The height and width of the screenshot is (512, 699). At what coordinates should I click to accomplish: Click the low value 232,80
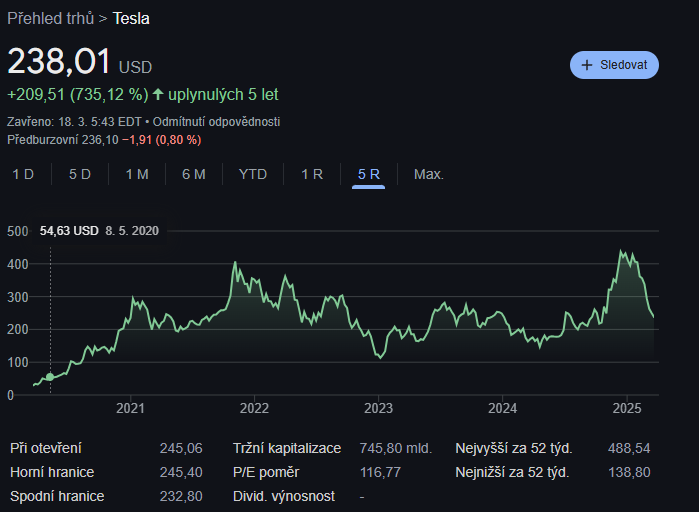pyautogui.click(x=181, y=496)
